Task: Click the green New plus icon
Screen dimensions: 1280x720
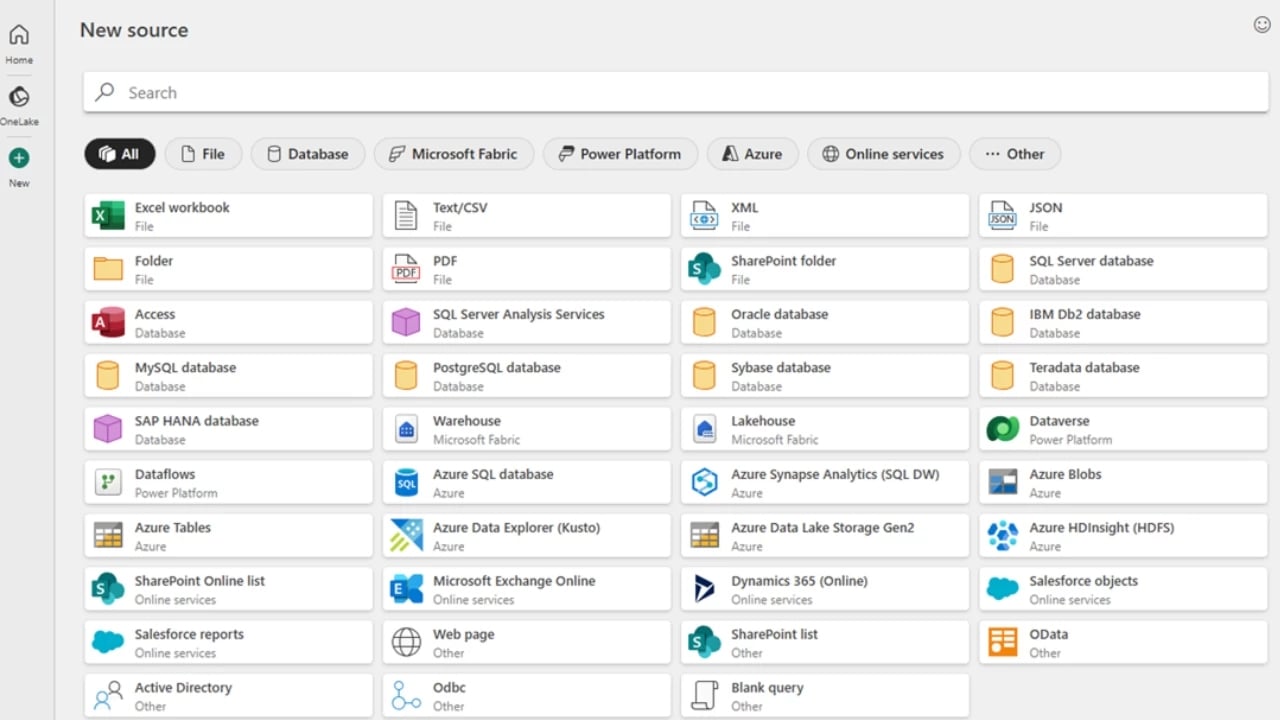Action: [19, 158]
